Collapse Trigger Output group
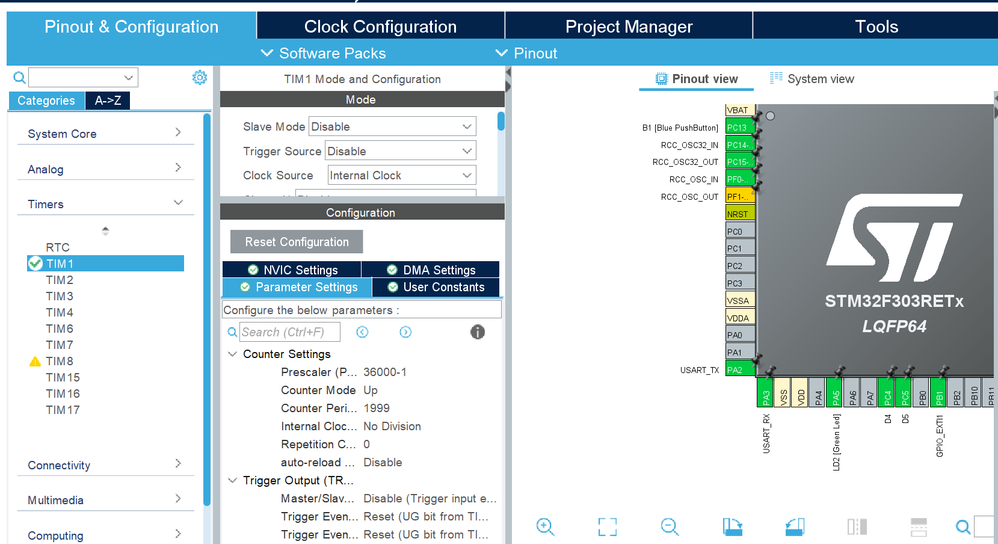Screen dimensions: 998x544 pyautogui.click(x=232, y=480)
